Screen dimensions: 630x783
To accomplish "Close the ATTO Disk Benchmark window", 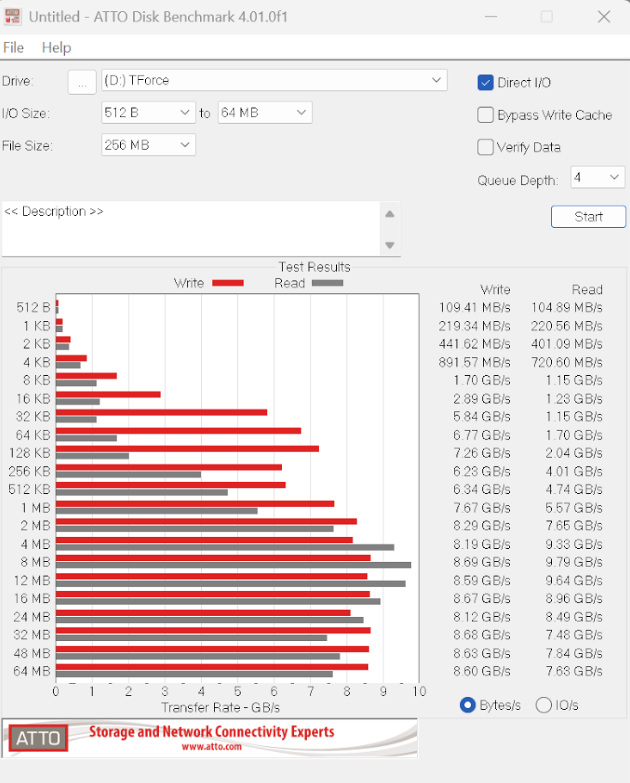I will [604, 16].
